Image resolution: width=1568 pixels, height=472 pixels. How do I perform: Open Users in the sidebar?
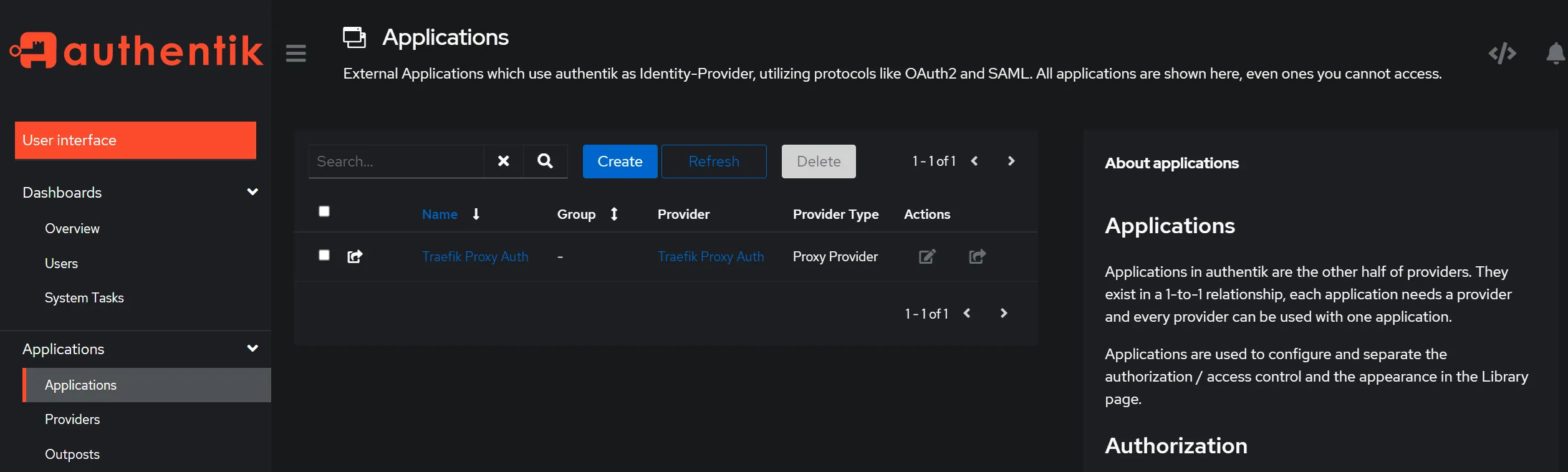(x=61, y=263)
